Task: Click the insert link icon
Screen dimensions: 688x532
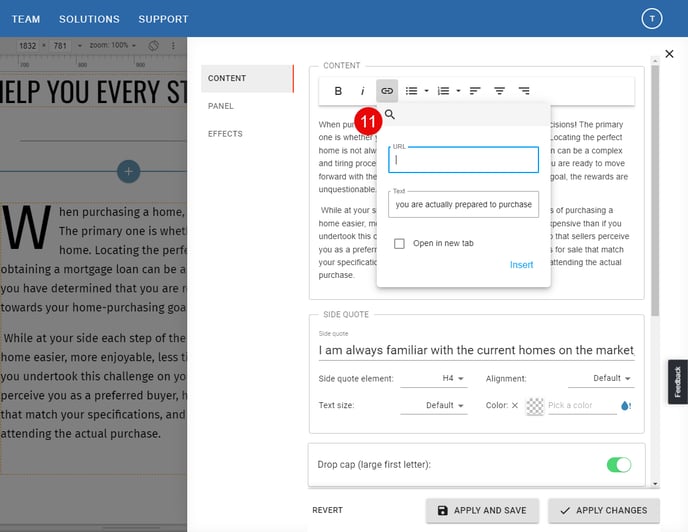Action: pos(387,91)
